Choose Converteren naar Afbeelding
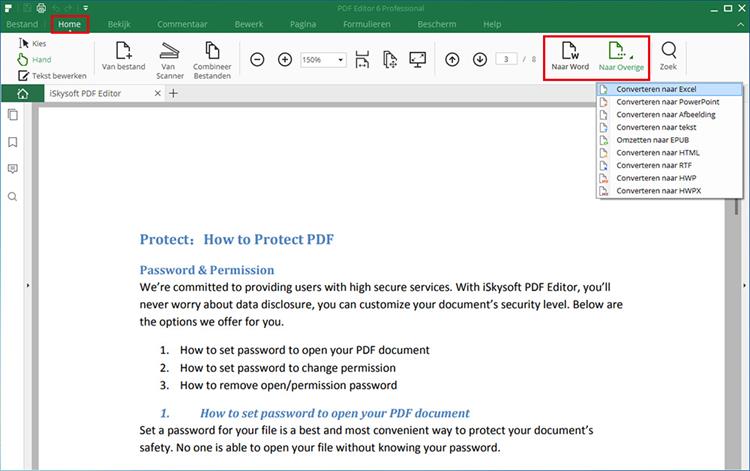The width and height of the screenshot is (750, 471). click(x=670, y=115)
